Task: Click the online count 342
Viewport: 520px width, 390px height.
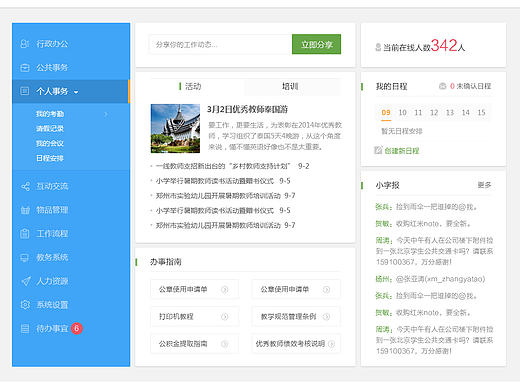Action: 444,45
